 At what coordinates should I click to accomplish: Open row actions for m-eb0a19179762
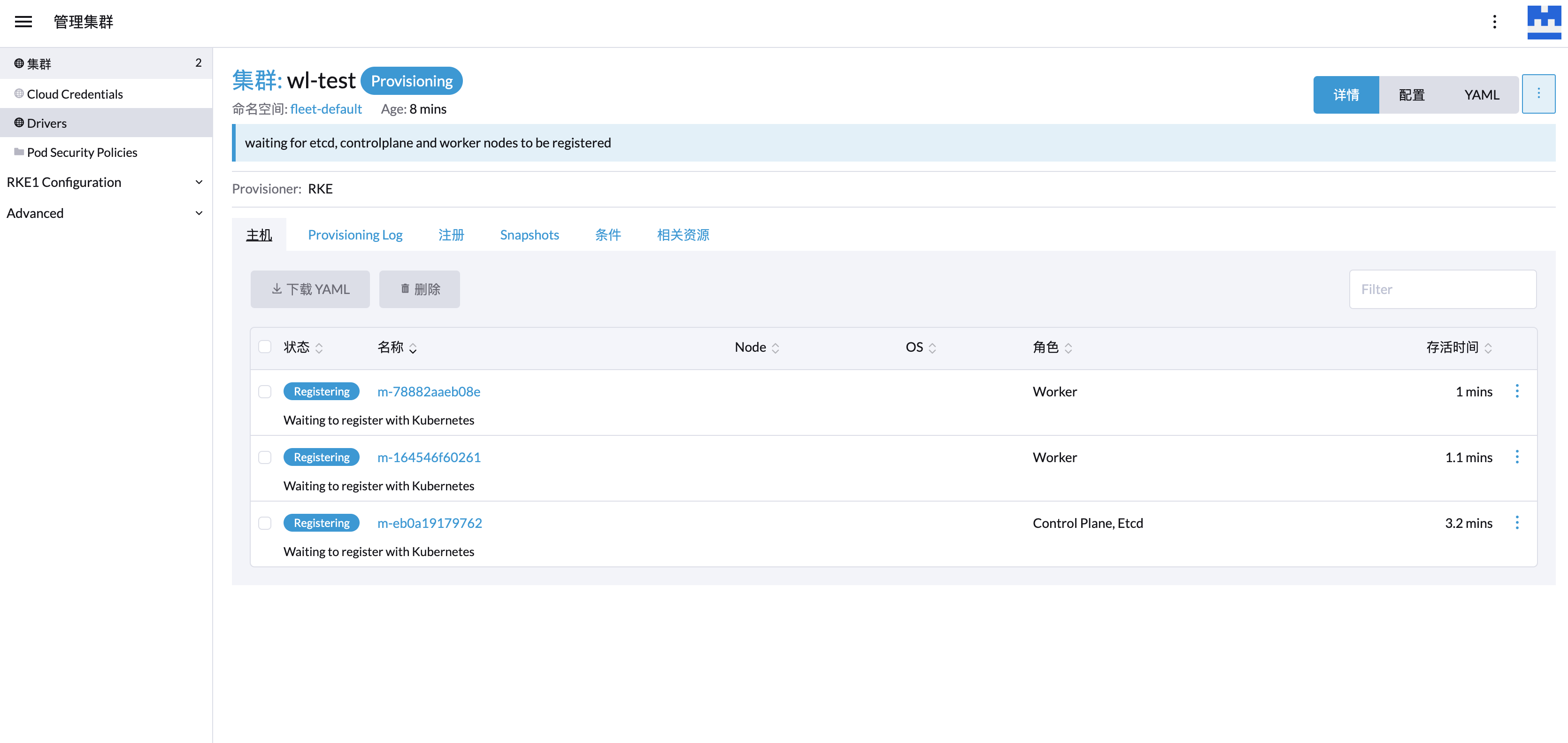coord(1516,523)
